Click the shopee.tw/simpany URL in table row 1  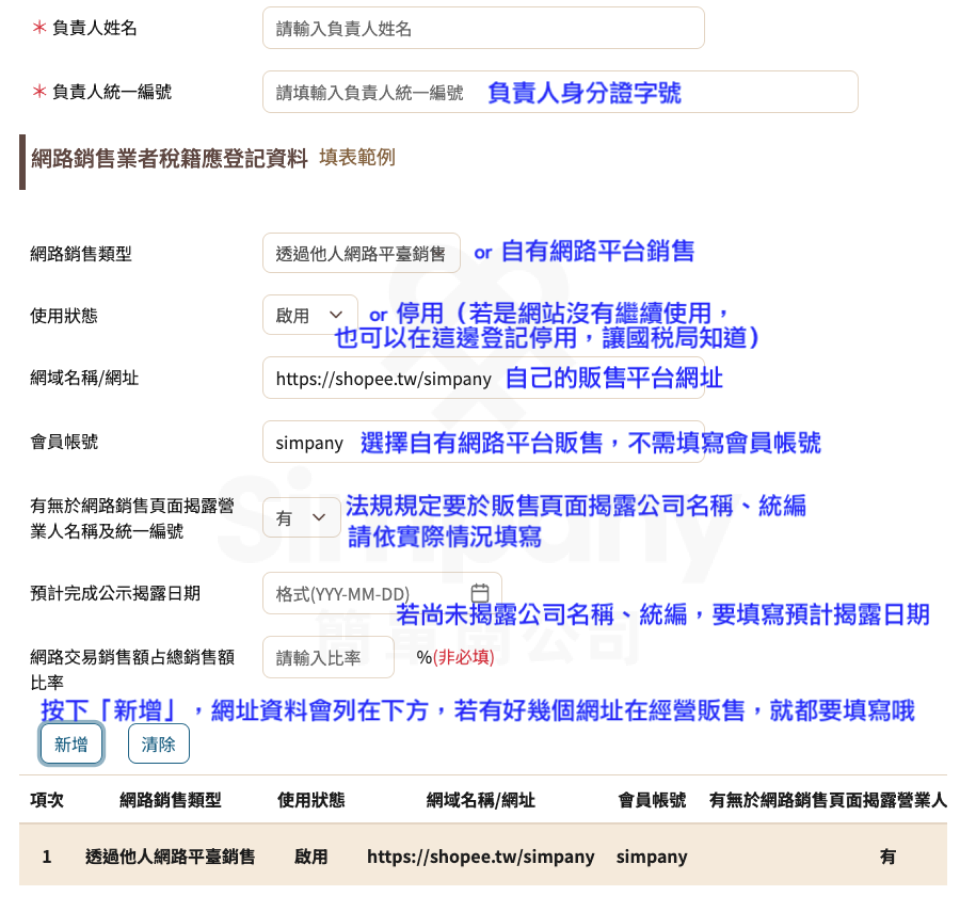(x=480, y=857)
